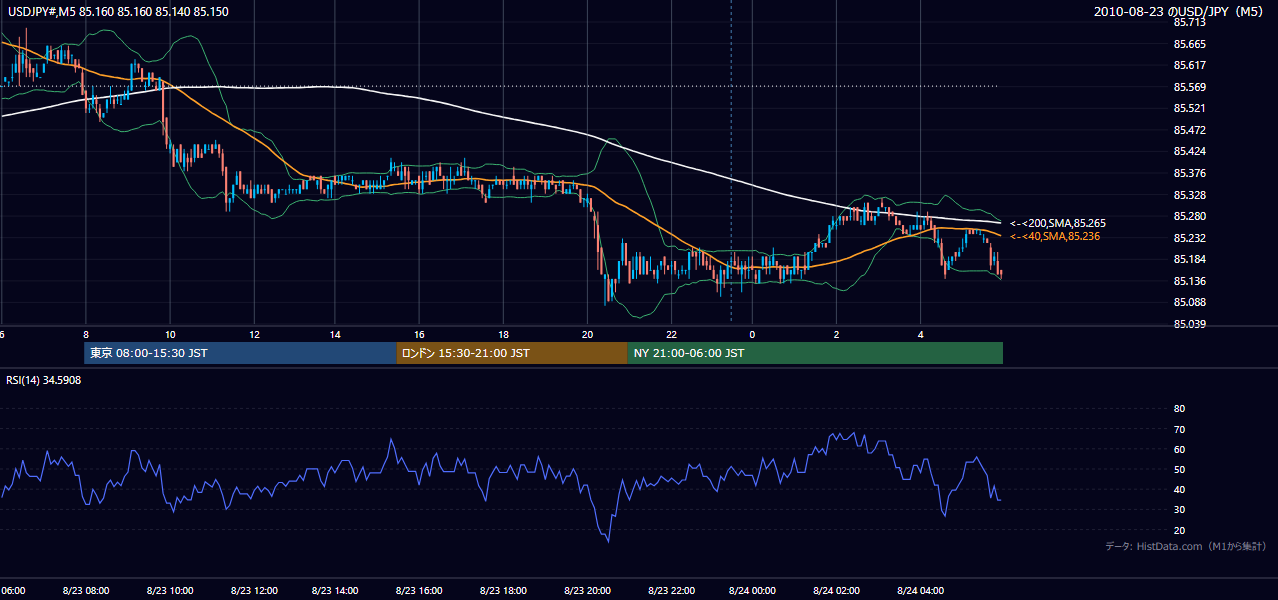Select the 2010-08-23 のUSD/JPY (M5) title
The height and width of the screenshot is (600, 1278).
pos(1179,12)
